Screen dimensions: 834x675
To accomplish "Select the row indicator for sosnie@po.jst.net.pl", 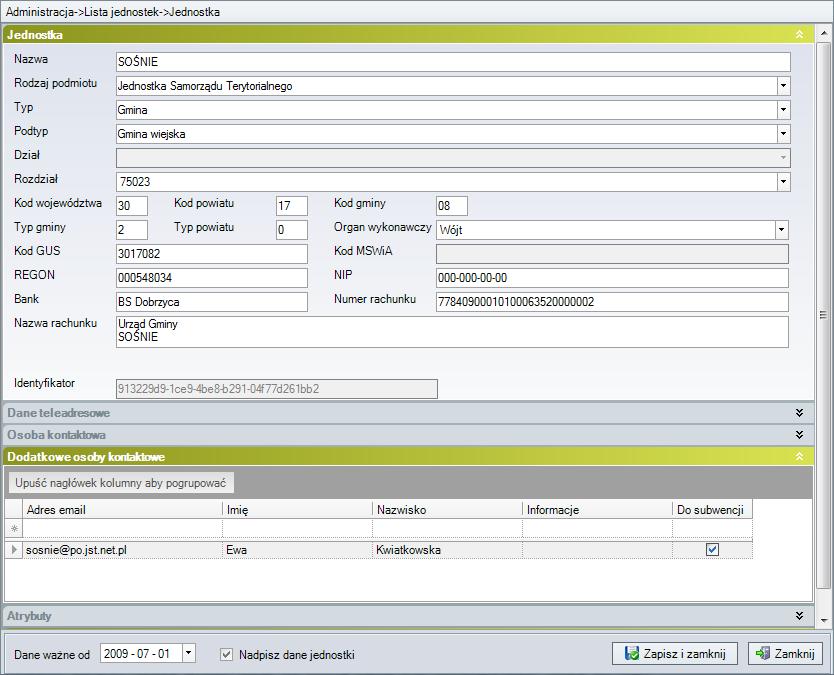I will pos(14,549).
